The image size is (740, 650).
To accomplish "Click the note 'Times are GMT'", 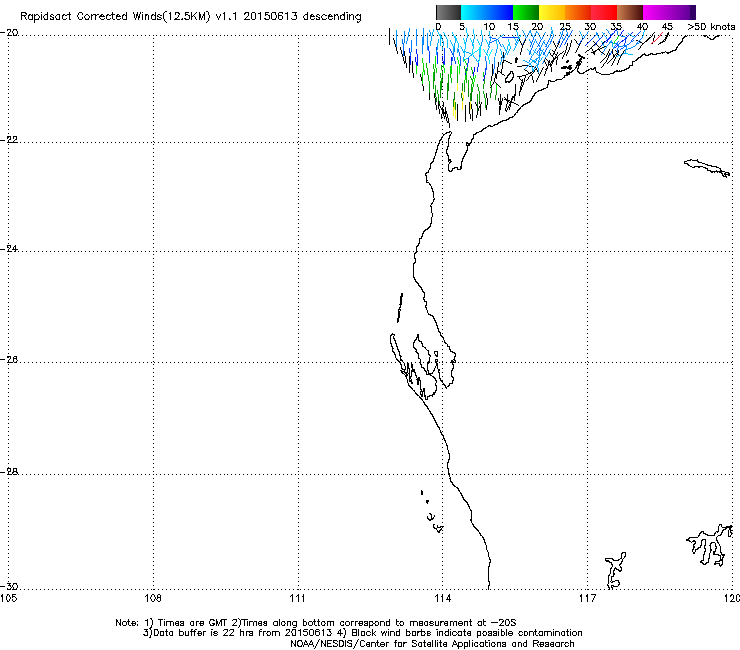I will tap(193, 623).
